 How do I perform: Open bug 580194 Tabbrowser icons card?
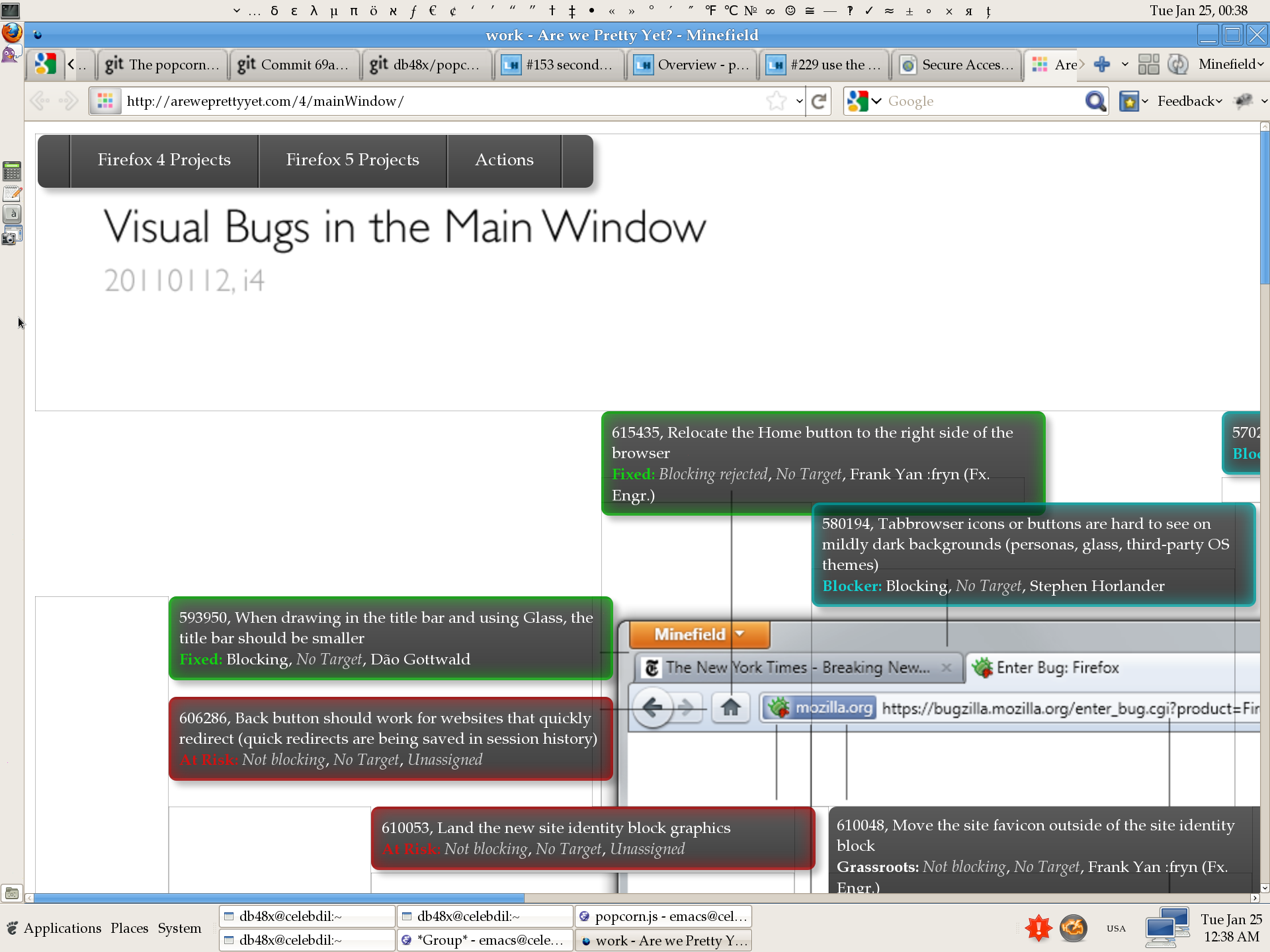click(1033, 554)
